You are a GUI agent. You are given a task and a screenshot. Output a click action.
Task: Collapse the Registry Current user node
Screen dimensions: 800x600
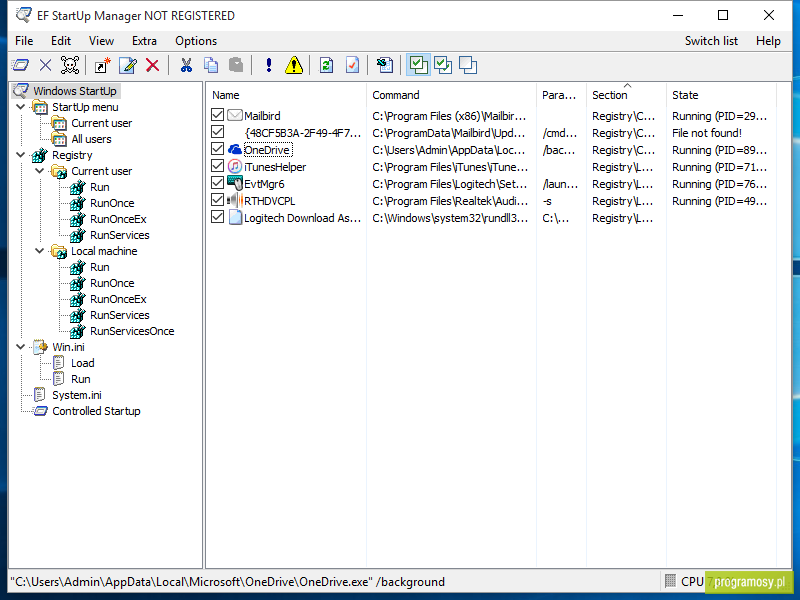point(40,170)
